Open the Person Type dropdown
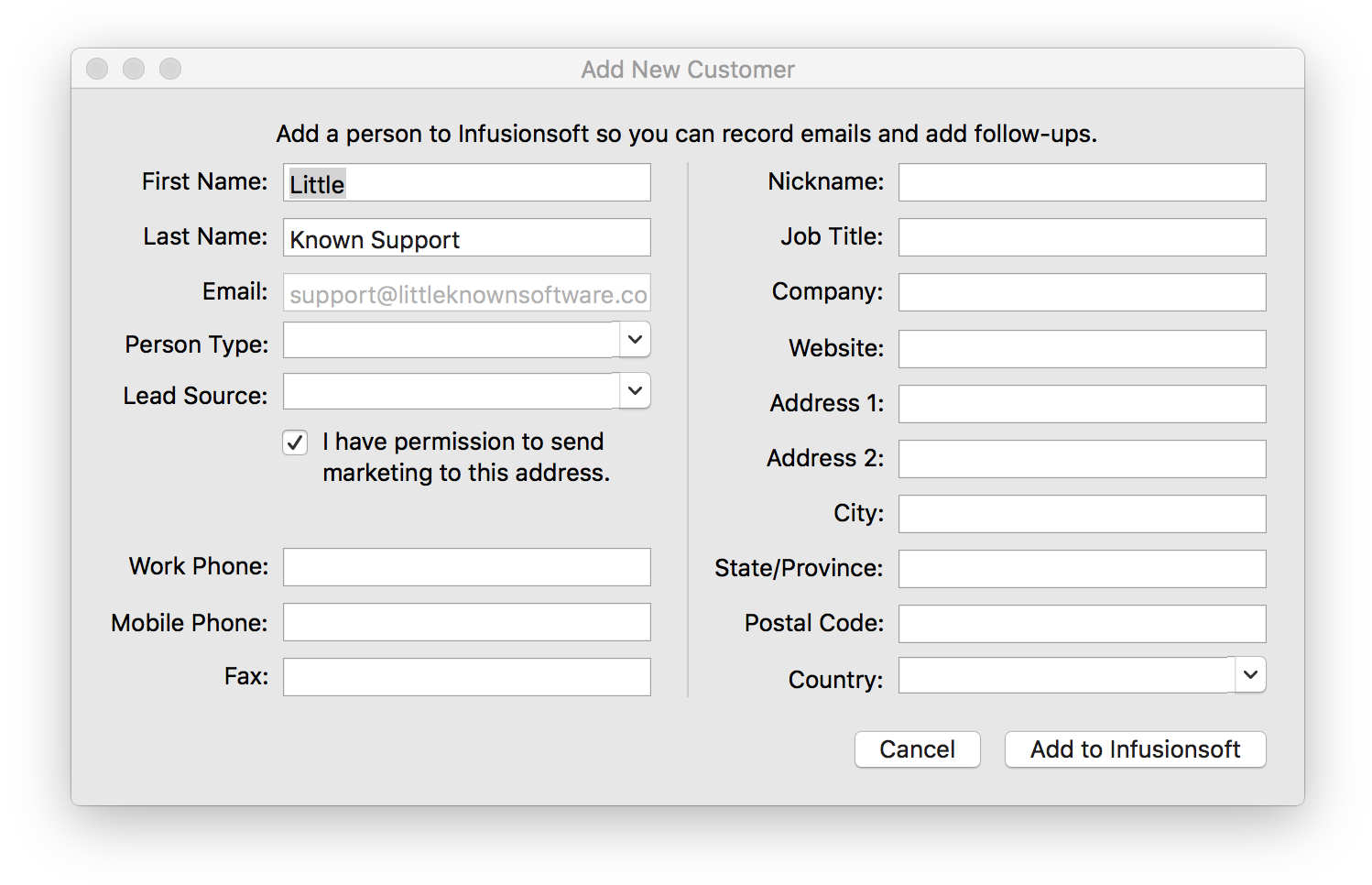Screen dimensions: 1372x885 point(635,340)
